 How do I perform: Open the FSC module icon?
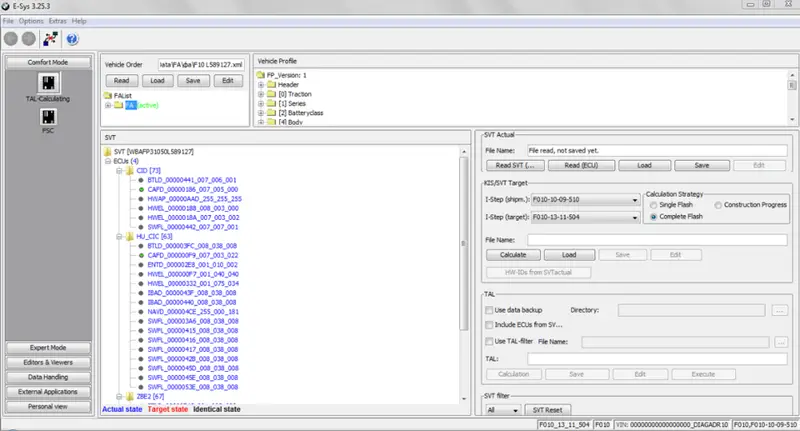click(x=48, y=117)
